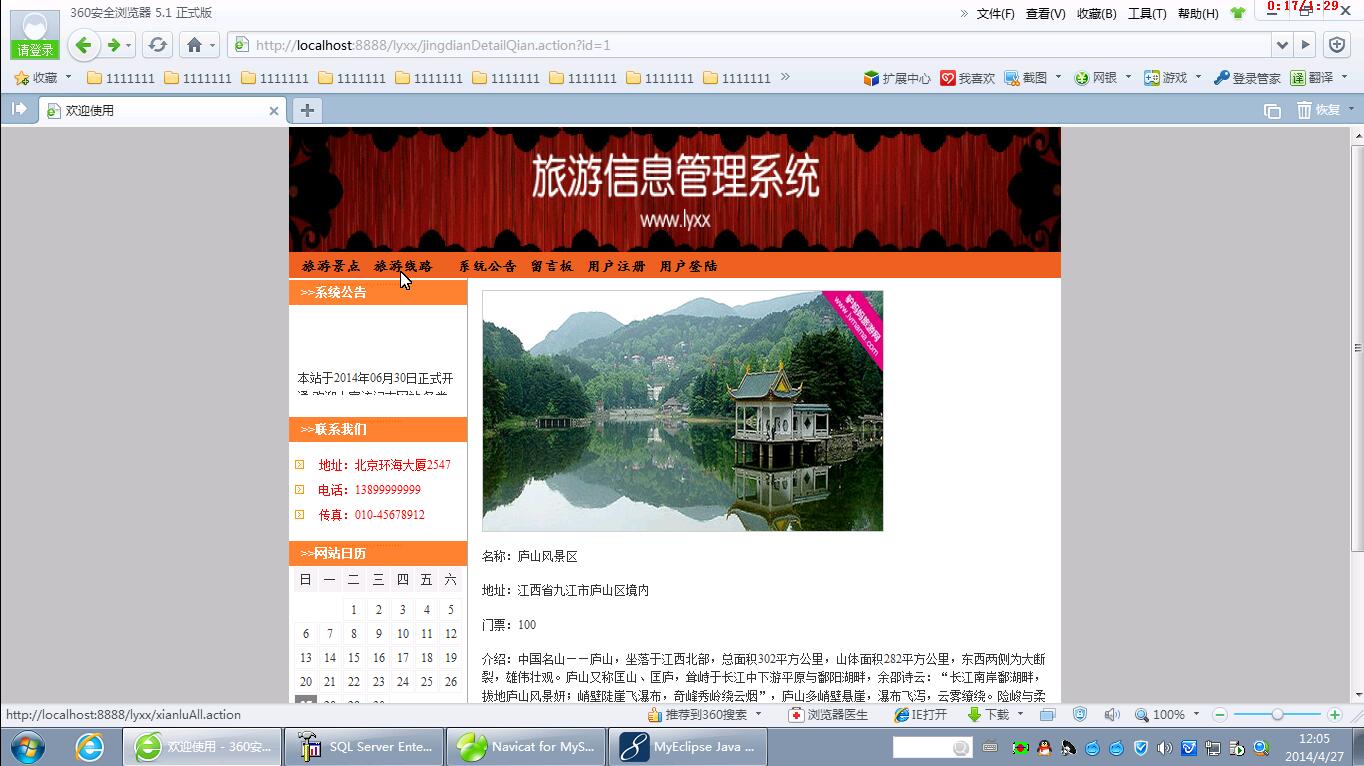This screenshot has width=1364, height=766.
Task: Expand the 游戏 dropdown arrow
Action: (x=1198, y=77)
